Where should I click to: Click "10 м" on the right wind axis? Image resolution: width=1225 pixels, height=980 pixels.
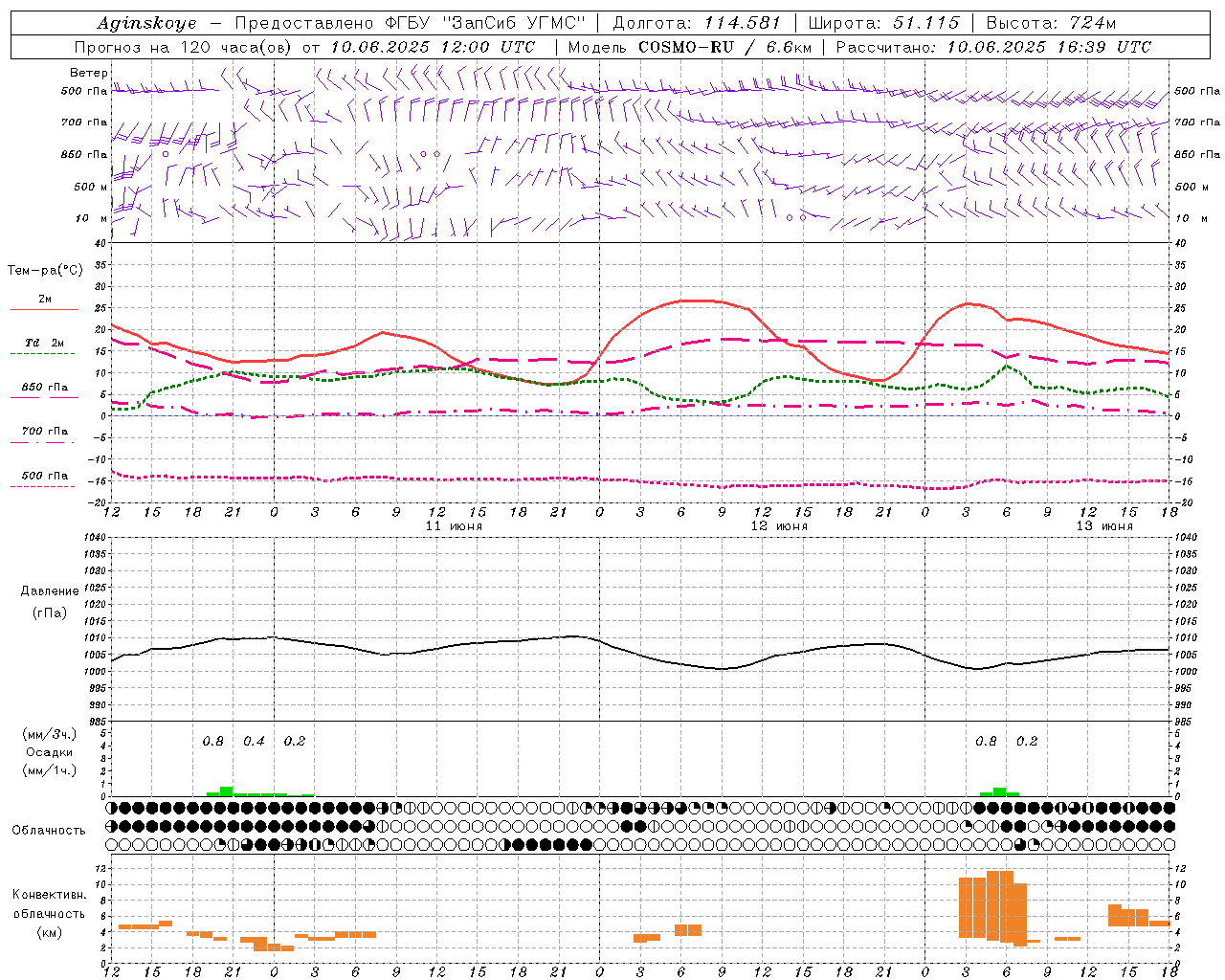pyautogui.click(x=1192, y=218)
